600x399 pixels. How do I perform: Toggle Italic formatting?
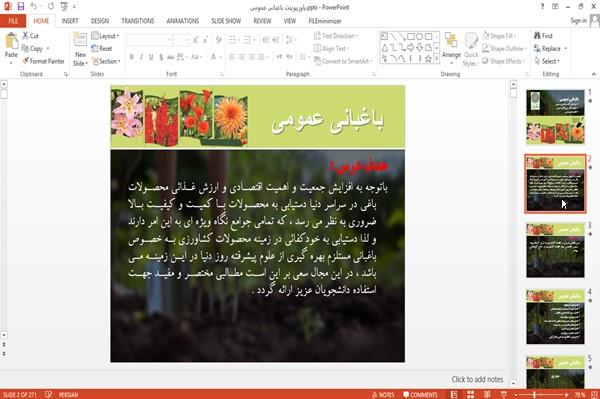pos(141,57)
